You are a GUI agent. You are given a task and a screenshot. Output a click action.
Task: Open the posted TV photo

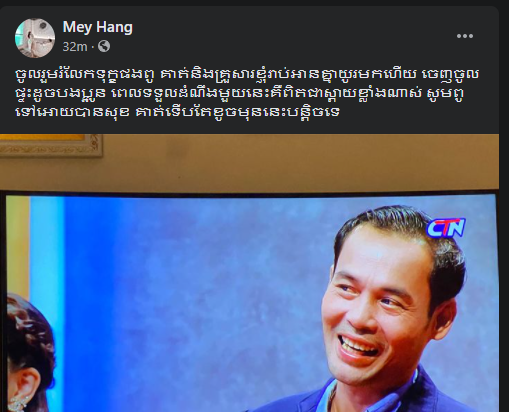[x=249, y=273]
